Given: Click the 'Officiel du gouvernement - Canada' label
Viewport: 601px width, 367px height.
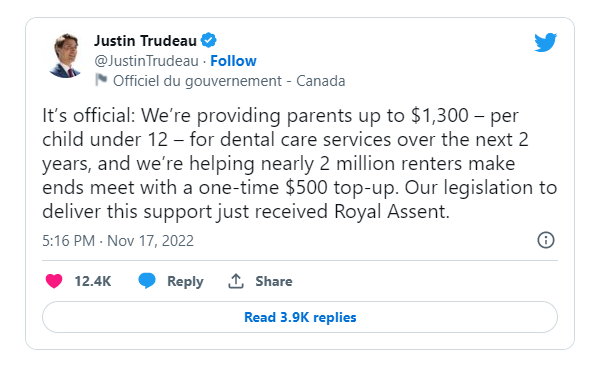Looking at the screenshot, I should pos(229,81).
